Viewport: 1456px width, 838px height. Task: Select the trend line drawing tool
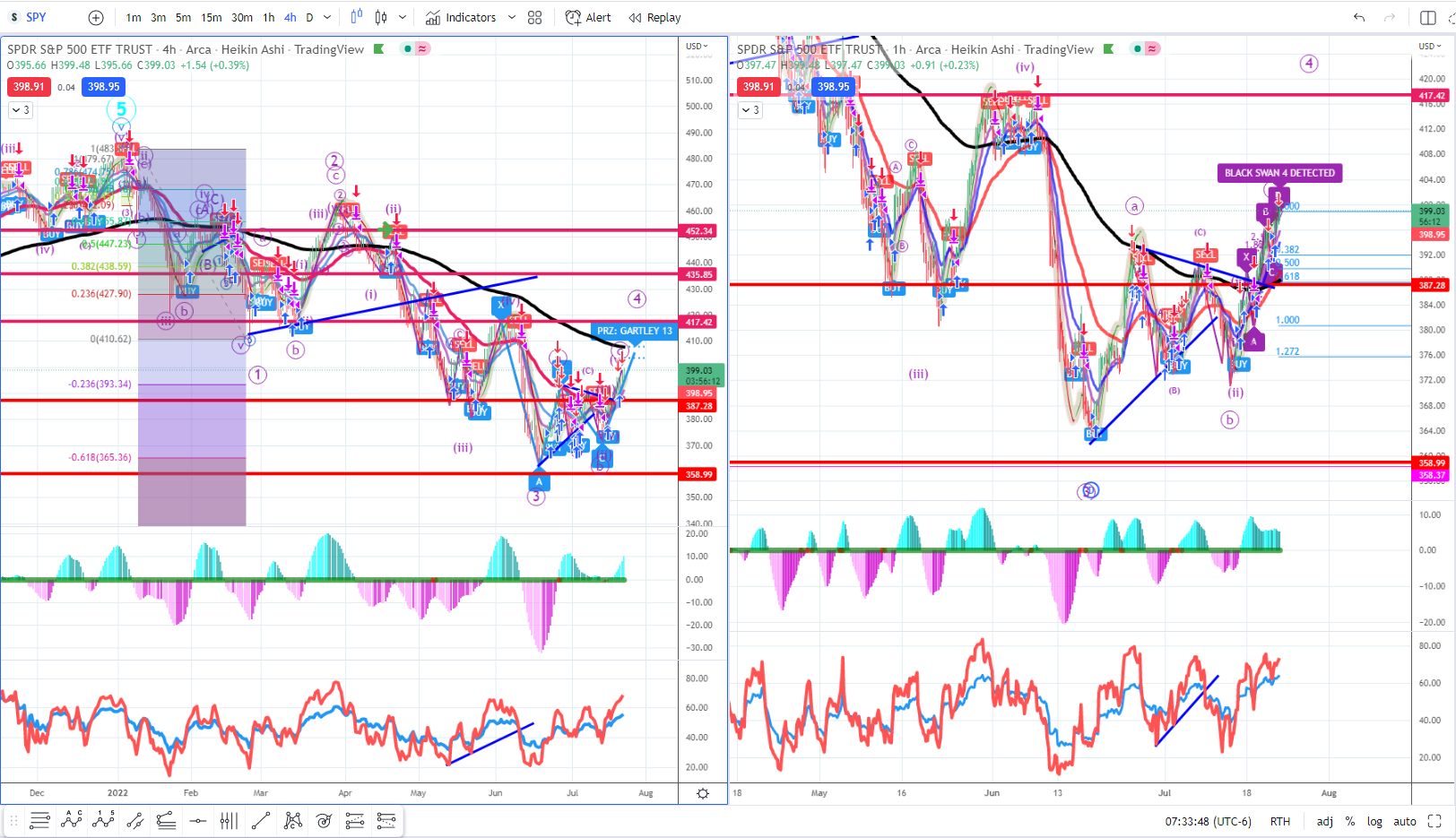pyautogui.click(x=261, y=820)
